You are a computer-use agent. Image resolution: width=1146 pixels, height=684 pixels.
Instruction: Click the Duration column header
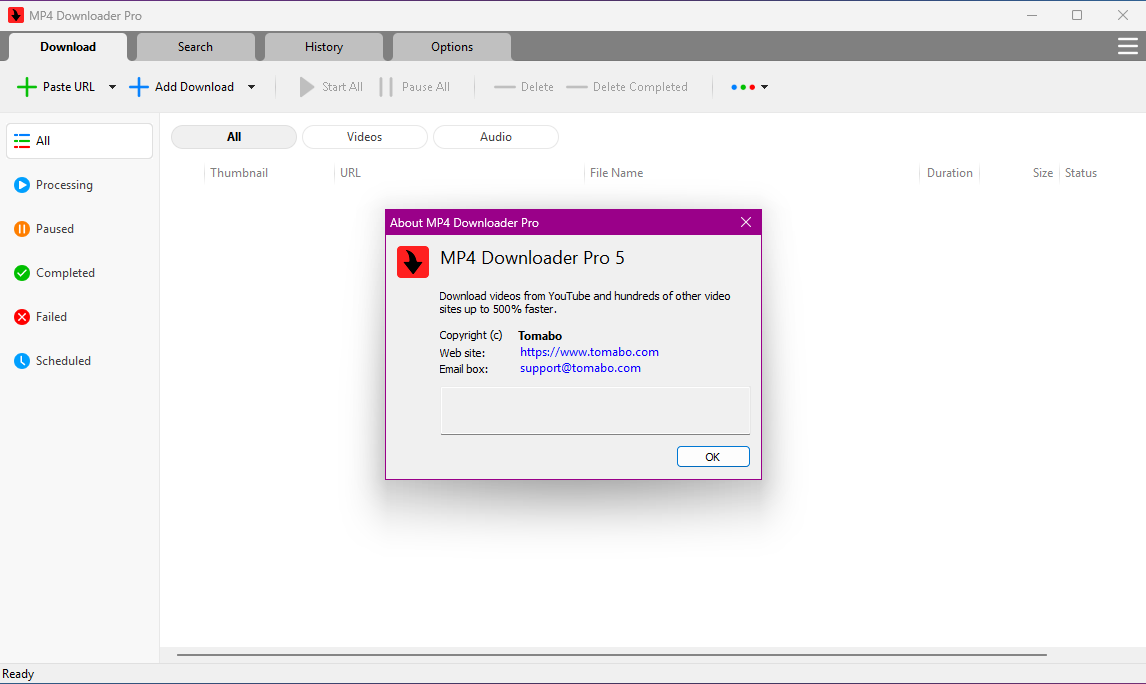[x=949, y=172]
